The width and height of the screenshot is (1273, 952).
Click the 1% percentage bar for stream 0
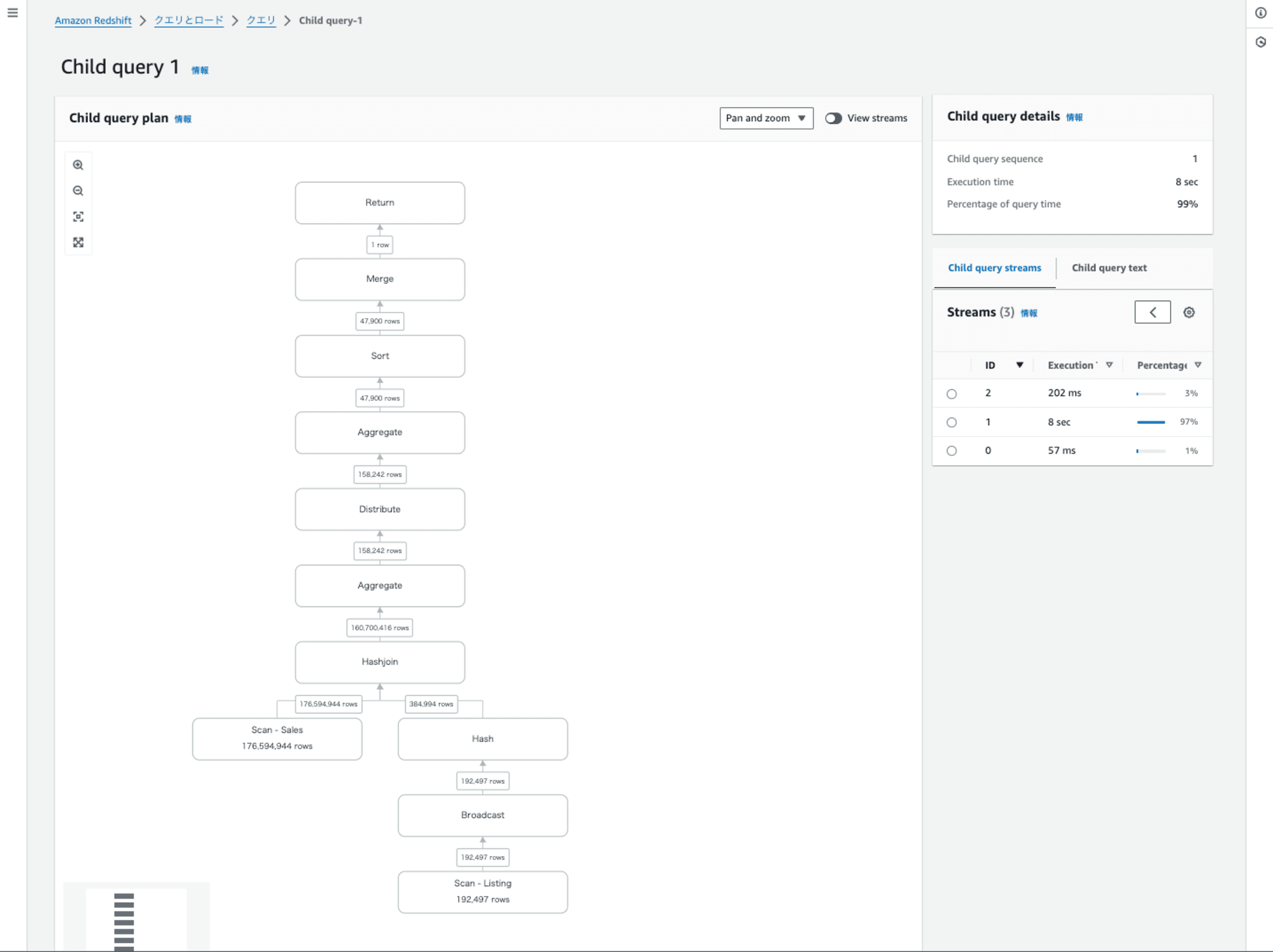(x=1151, y=451)
